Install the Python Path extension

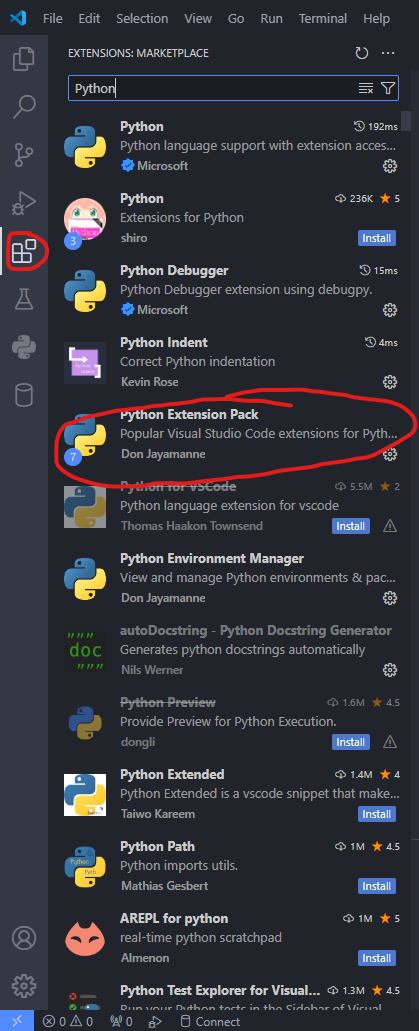(377, 886)
